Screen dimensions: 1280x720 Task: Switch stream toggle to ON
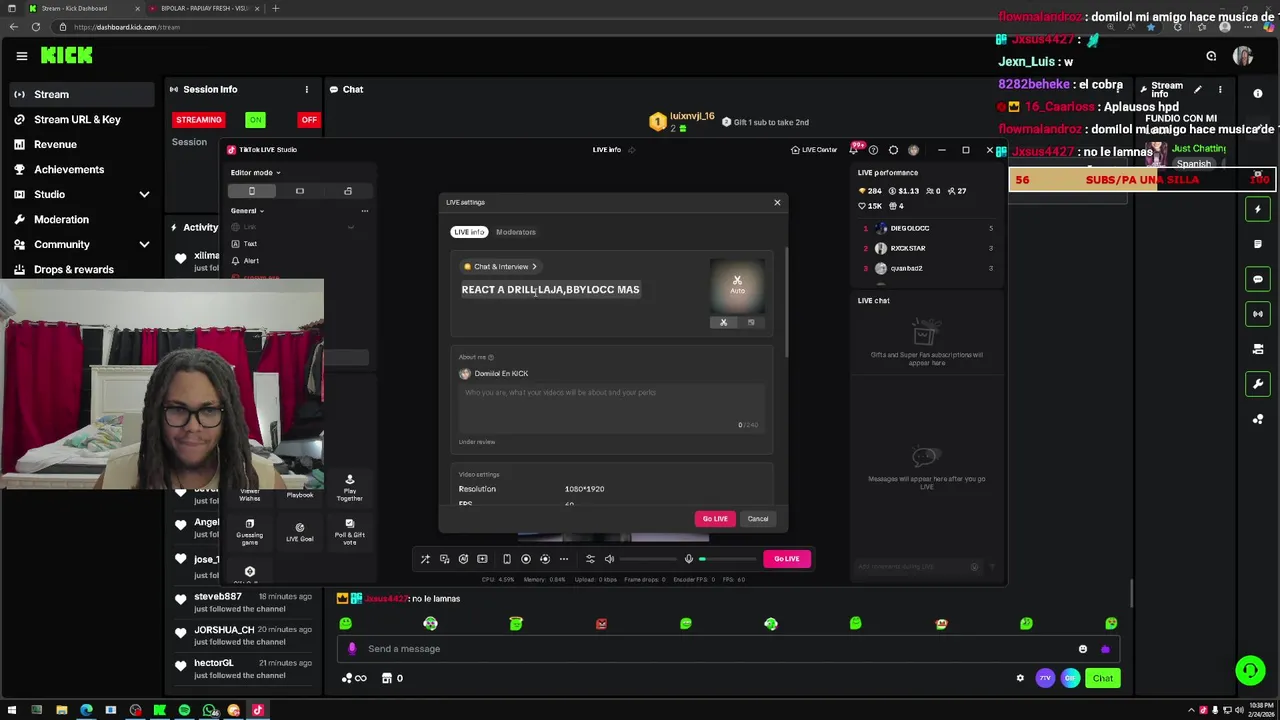[x=256, y=120]
